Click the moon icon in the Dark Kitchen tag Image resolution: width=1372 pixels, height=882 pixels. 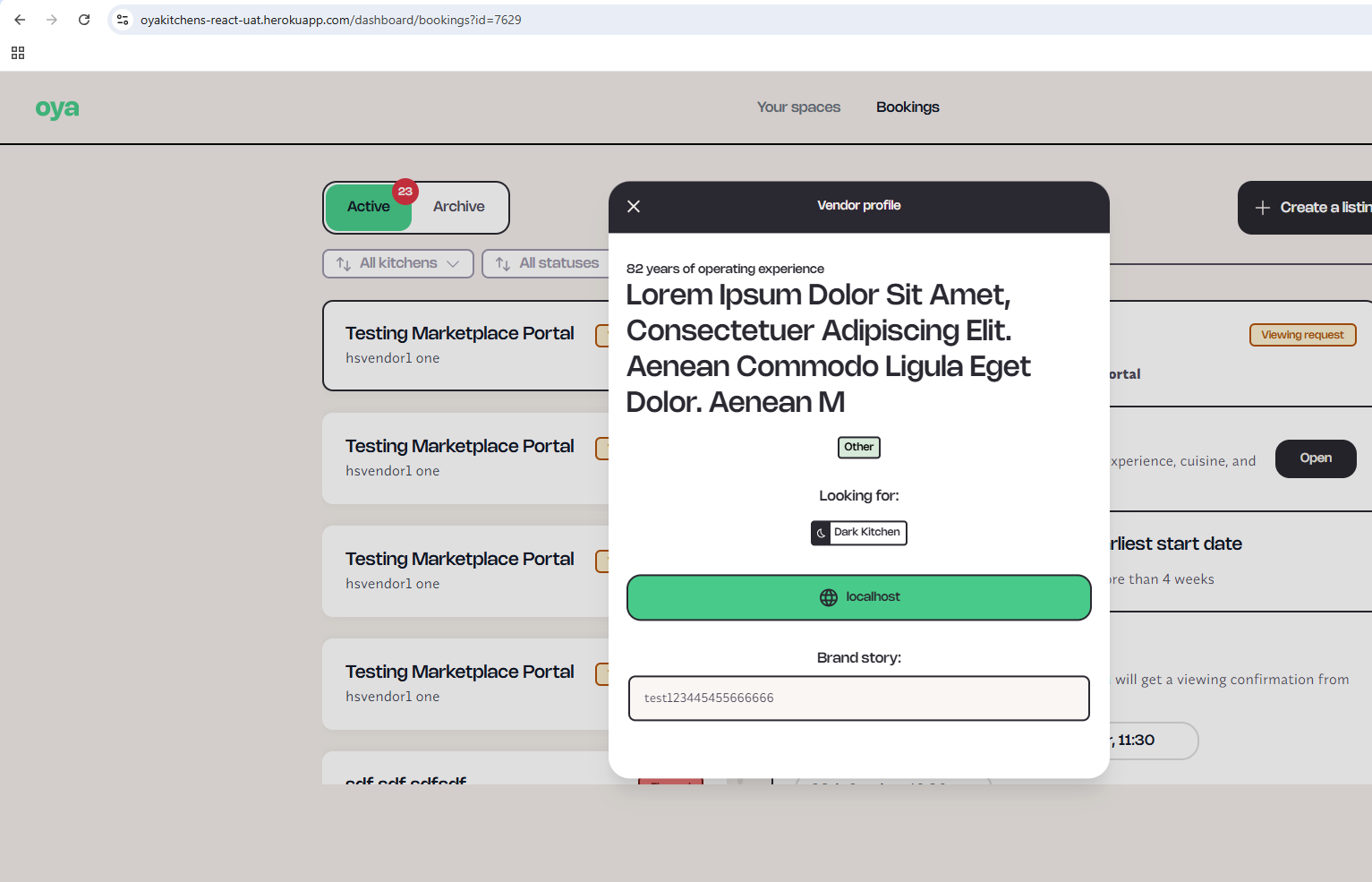pyautogui.click(x=822, y=532)
